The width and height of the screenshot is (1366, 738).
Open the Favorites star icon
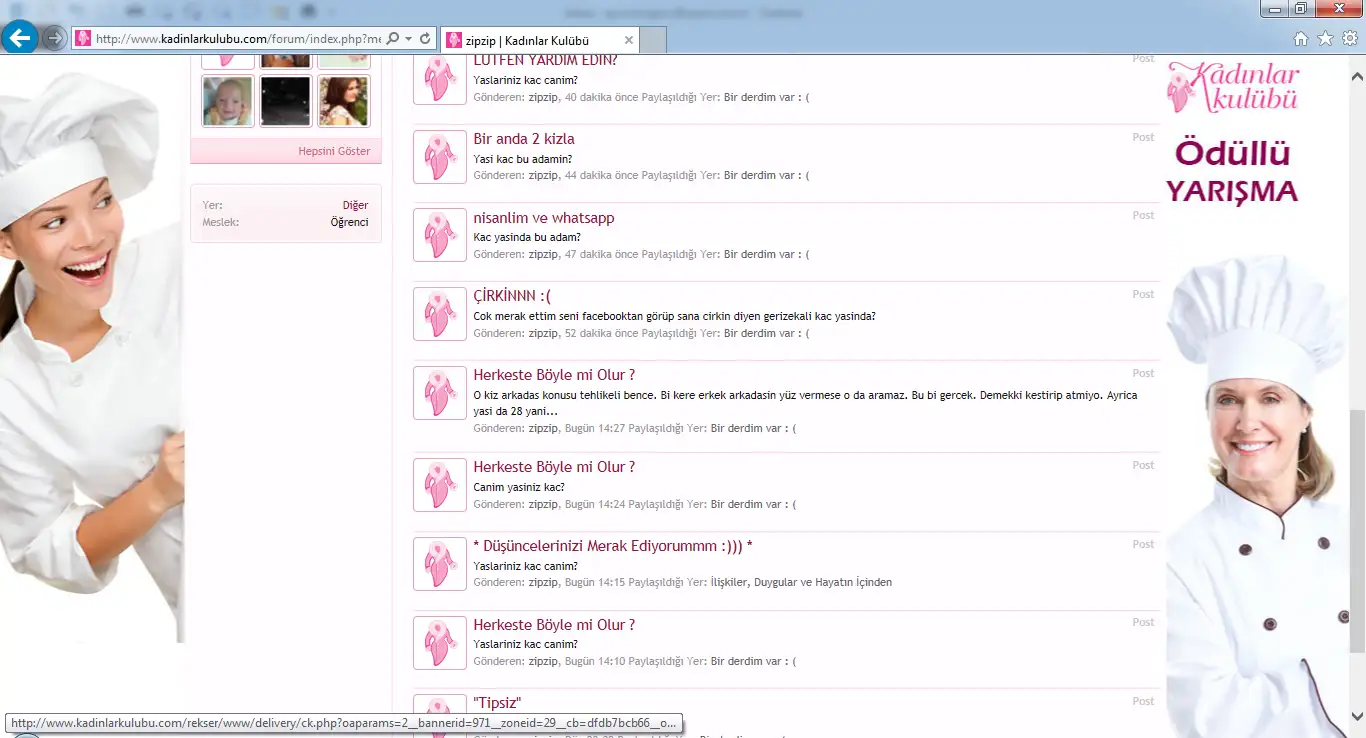coord(1325,39)
